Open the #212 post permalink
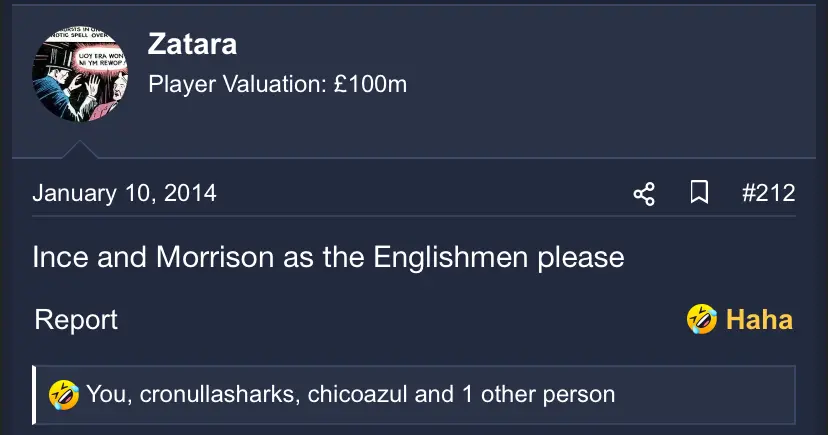 (x=768, y=193)
